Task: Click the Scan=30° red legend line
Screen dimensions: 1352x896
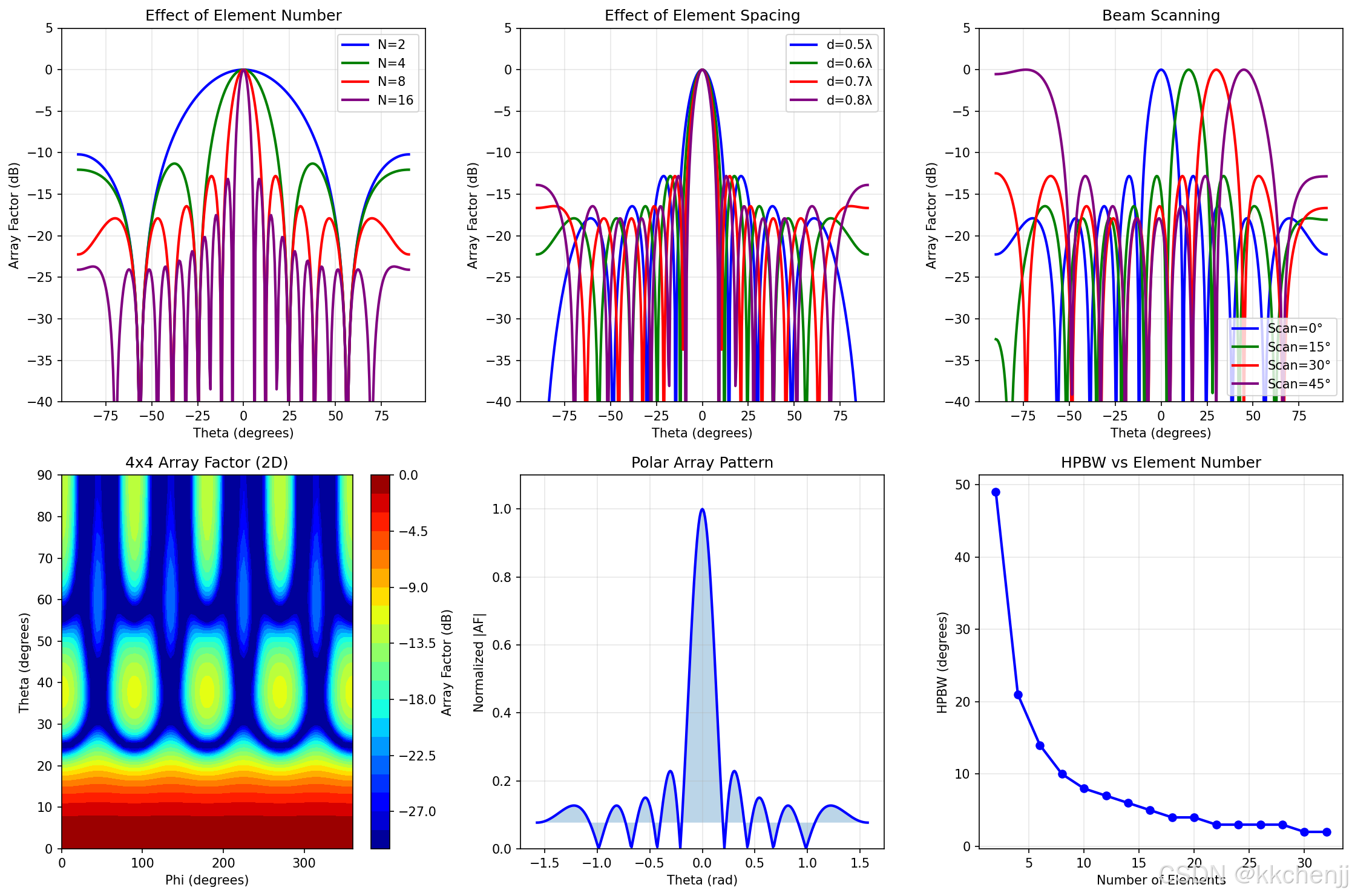Action: pyautogui.click(x=1245, y=365)
